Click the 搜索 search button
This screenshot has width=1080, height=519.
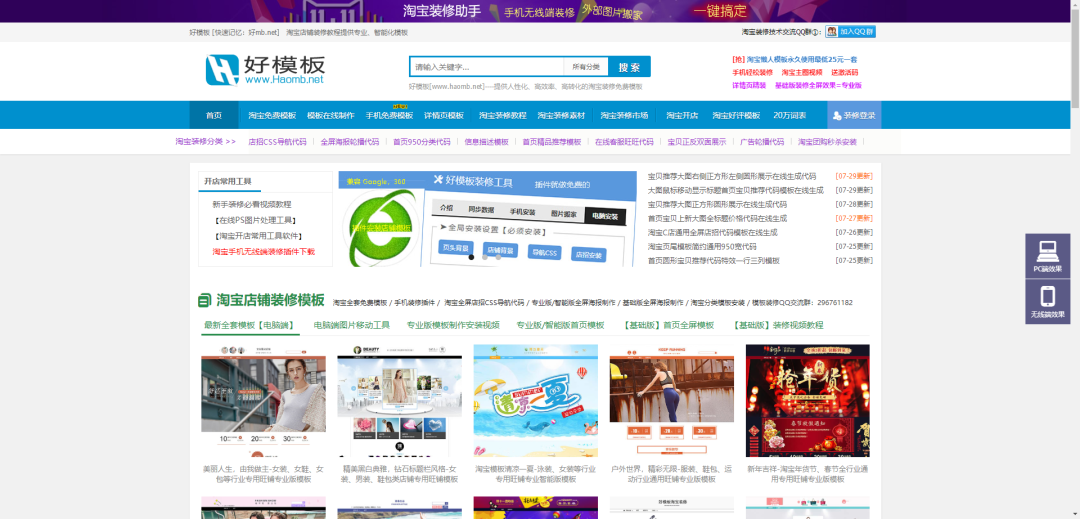click(x=630, y=67)
